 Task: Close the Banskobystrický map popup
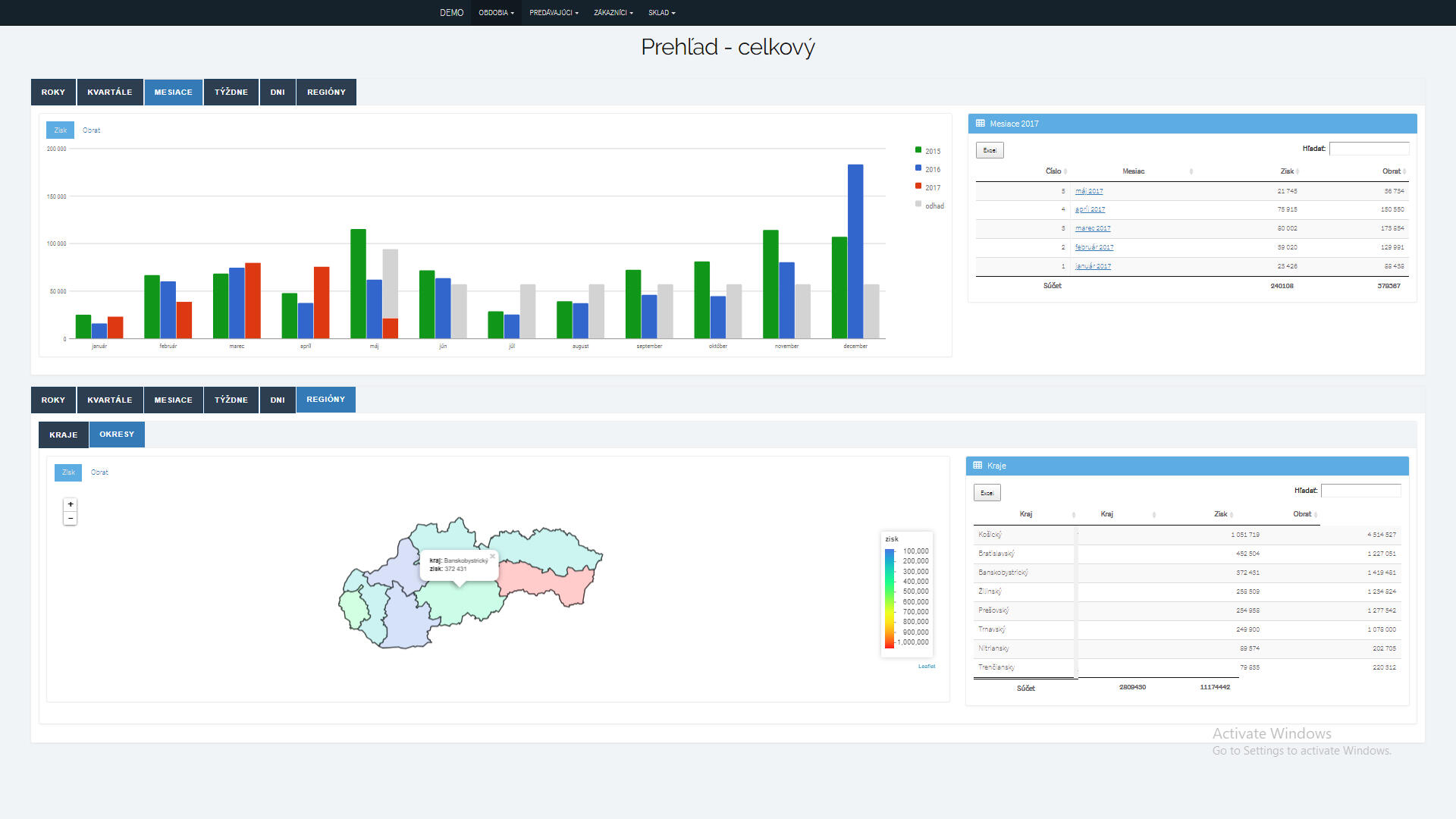[x=492, y=556]
